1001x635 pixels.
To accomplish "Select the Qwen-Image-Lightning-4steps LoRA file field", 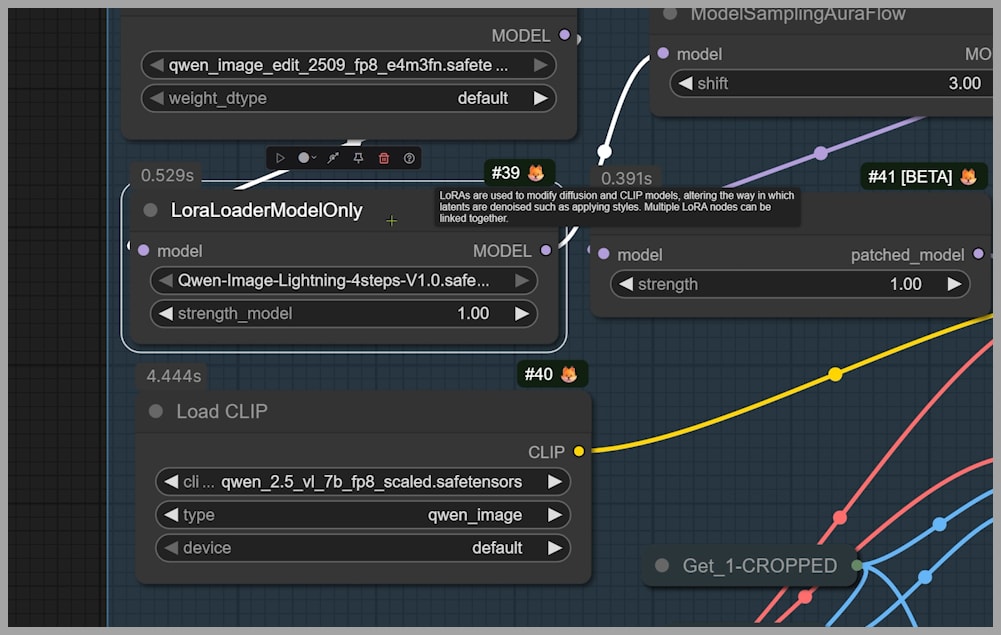I will [x=343, y=281].
